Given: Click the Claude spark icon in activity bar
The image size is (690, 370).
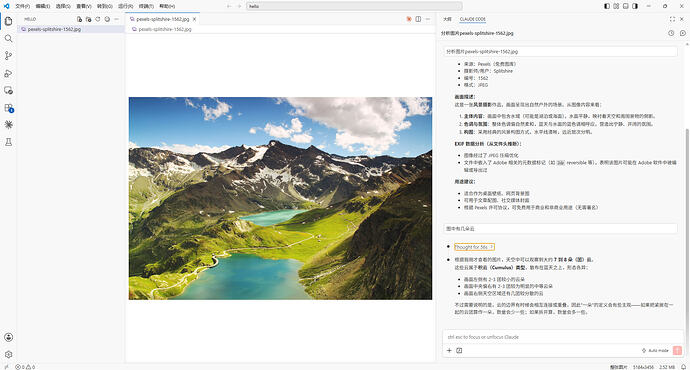Looking at the screenshot, I should coord(8,125).
